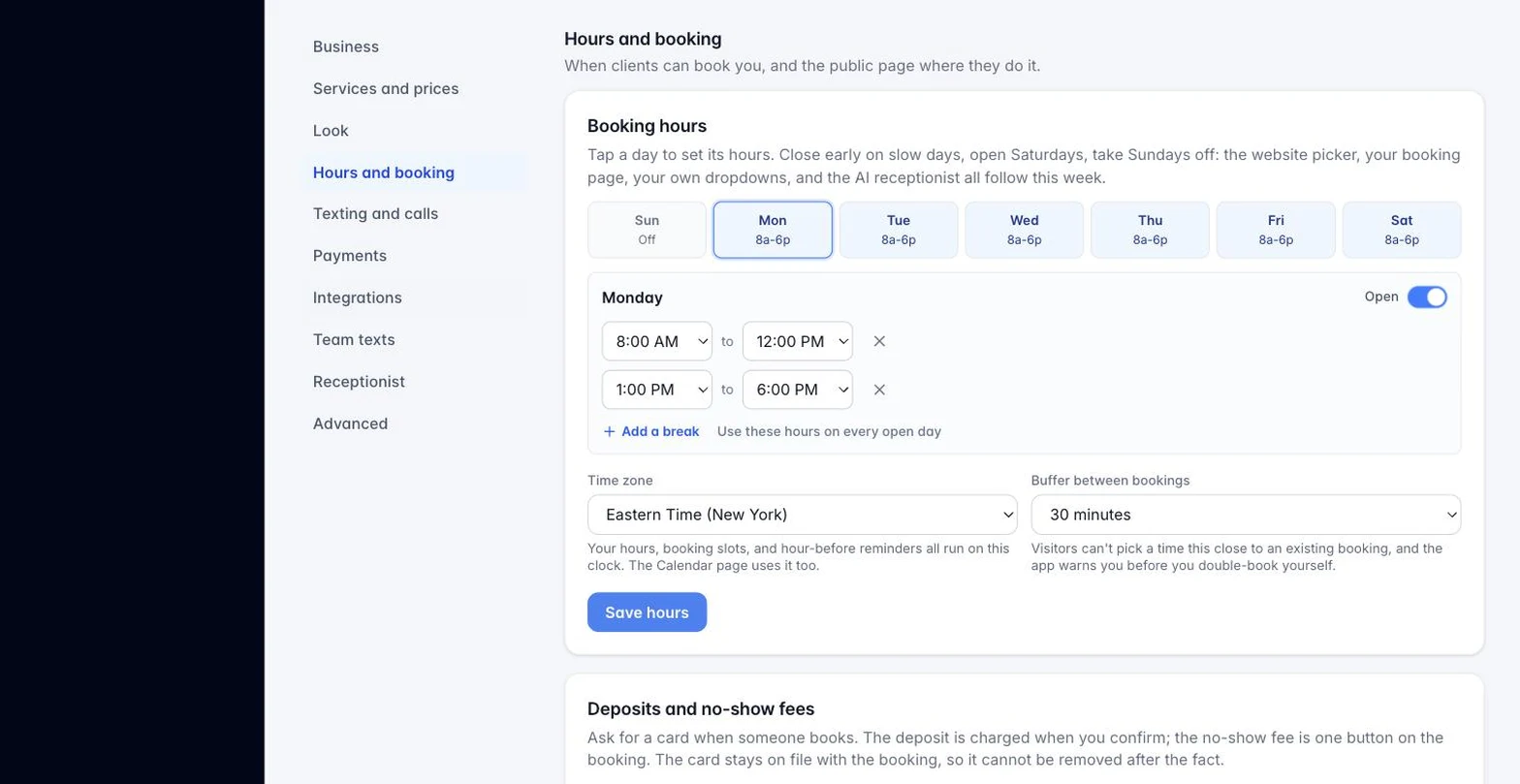Open the Receptionist settings section

click(415, 382)
